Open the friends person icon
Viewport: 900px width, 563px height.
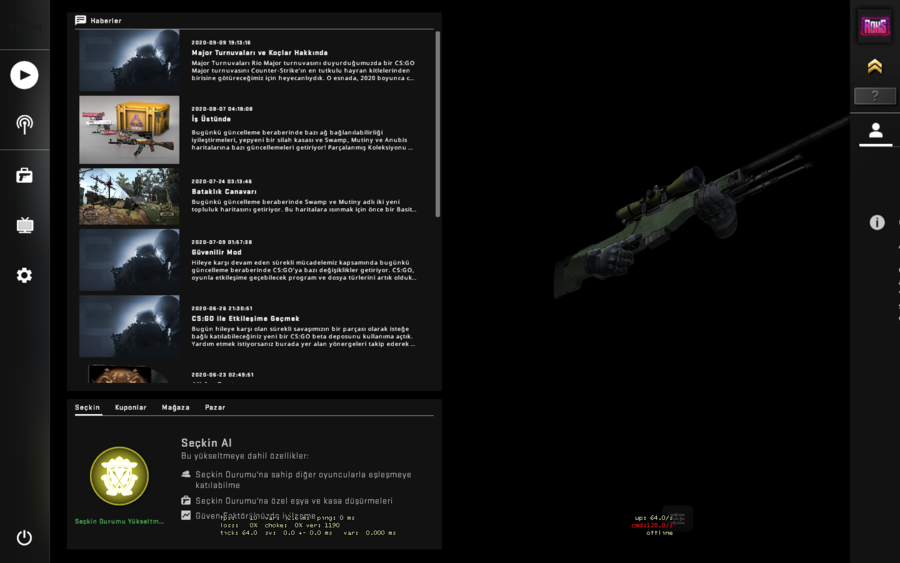pos(875,131)
